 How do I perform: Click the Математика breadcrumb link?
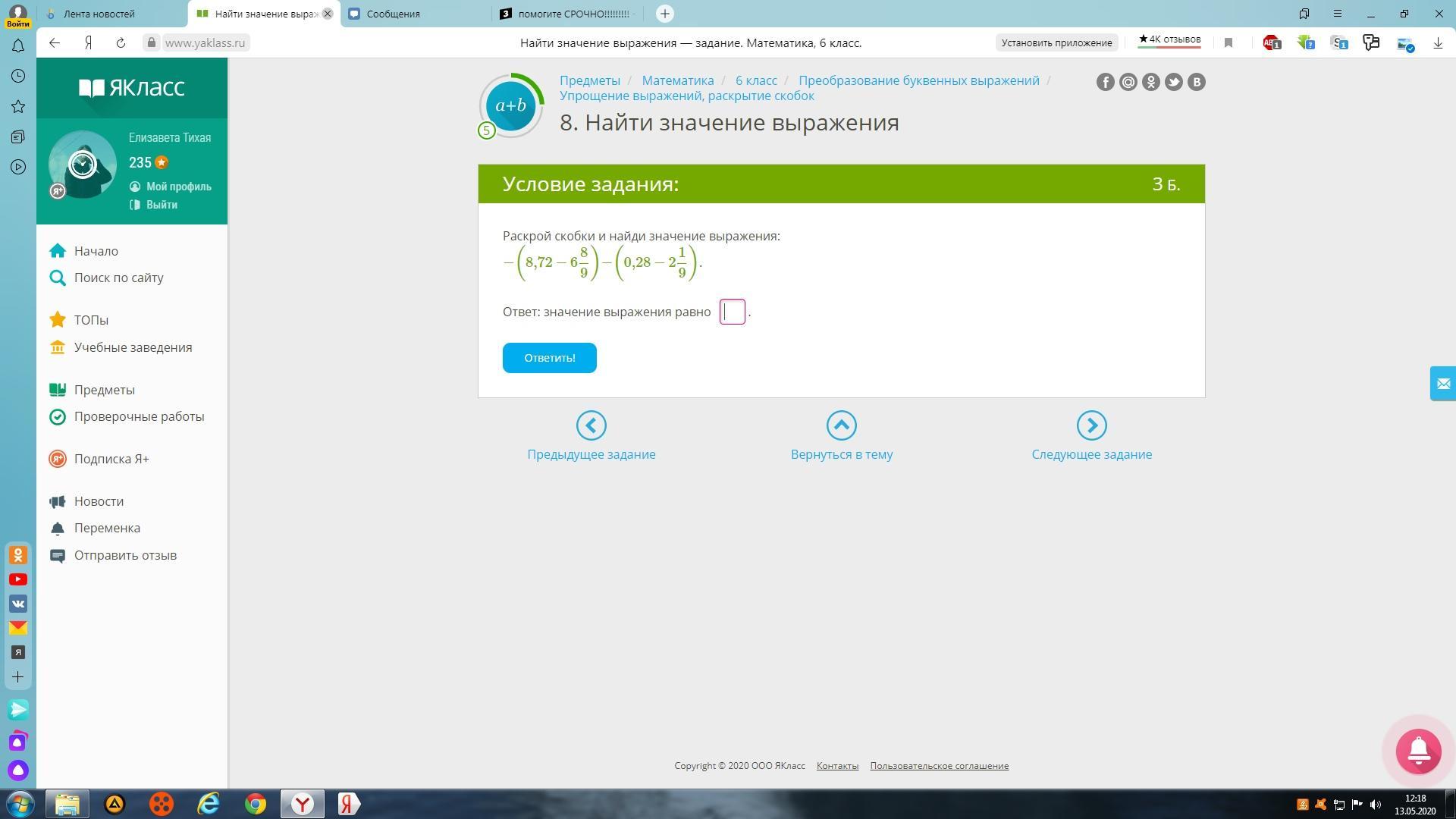[x=677, y=80]
